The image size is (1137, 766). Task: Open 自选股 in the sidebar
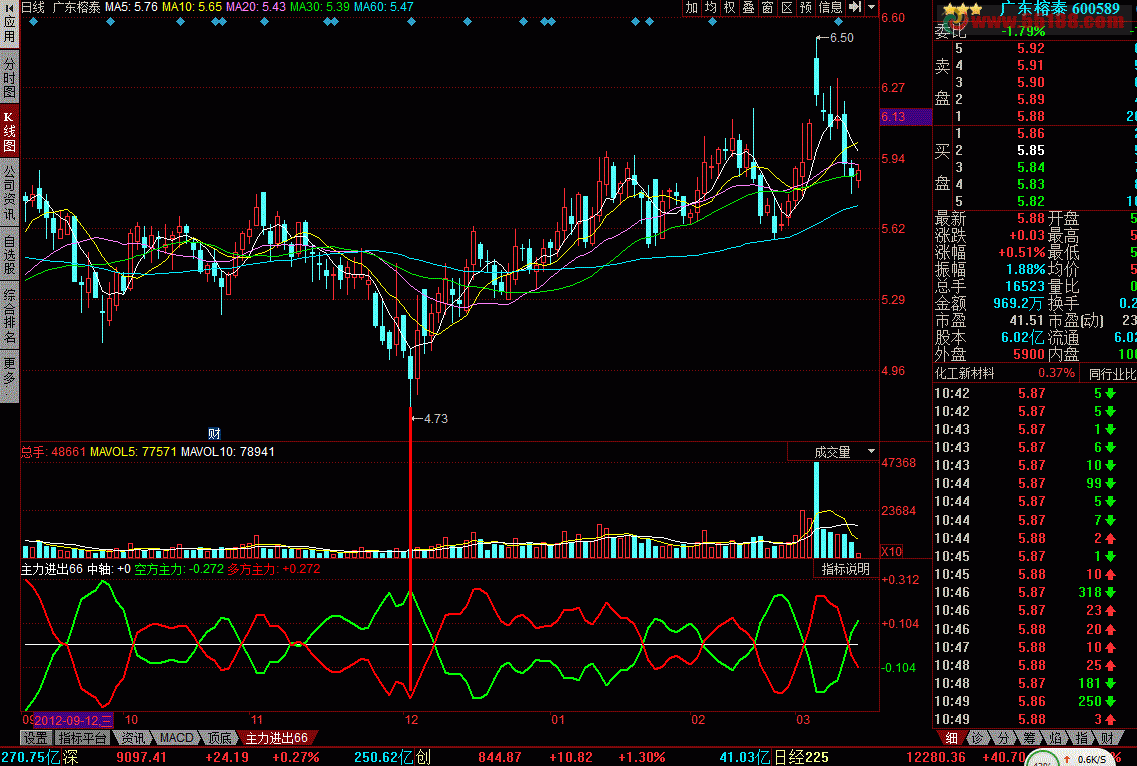(x=9, y=255)
